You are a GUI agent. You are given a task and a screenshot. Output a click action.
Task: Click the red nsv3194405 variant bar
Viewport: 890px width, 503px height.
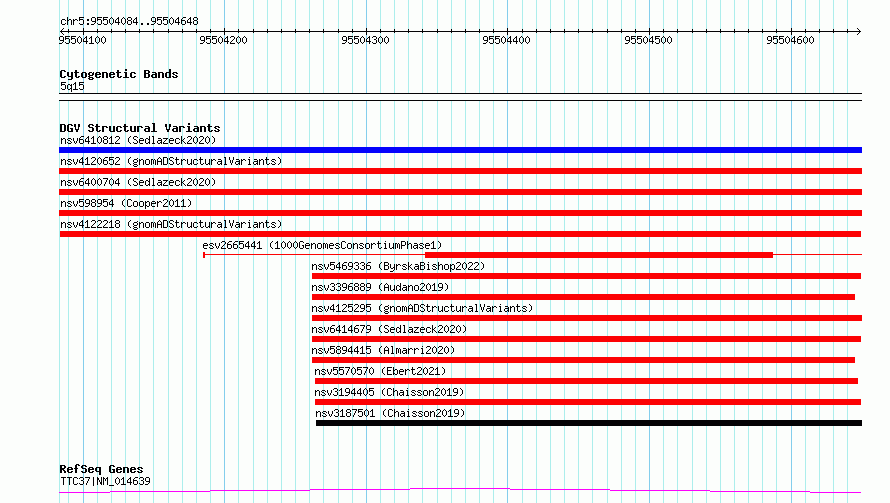click(588, 402)
